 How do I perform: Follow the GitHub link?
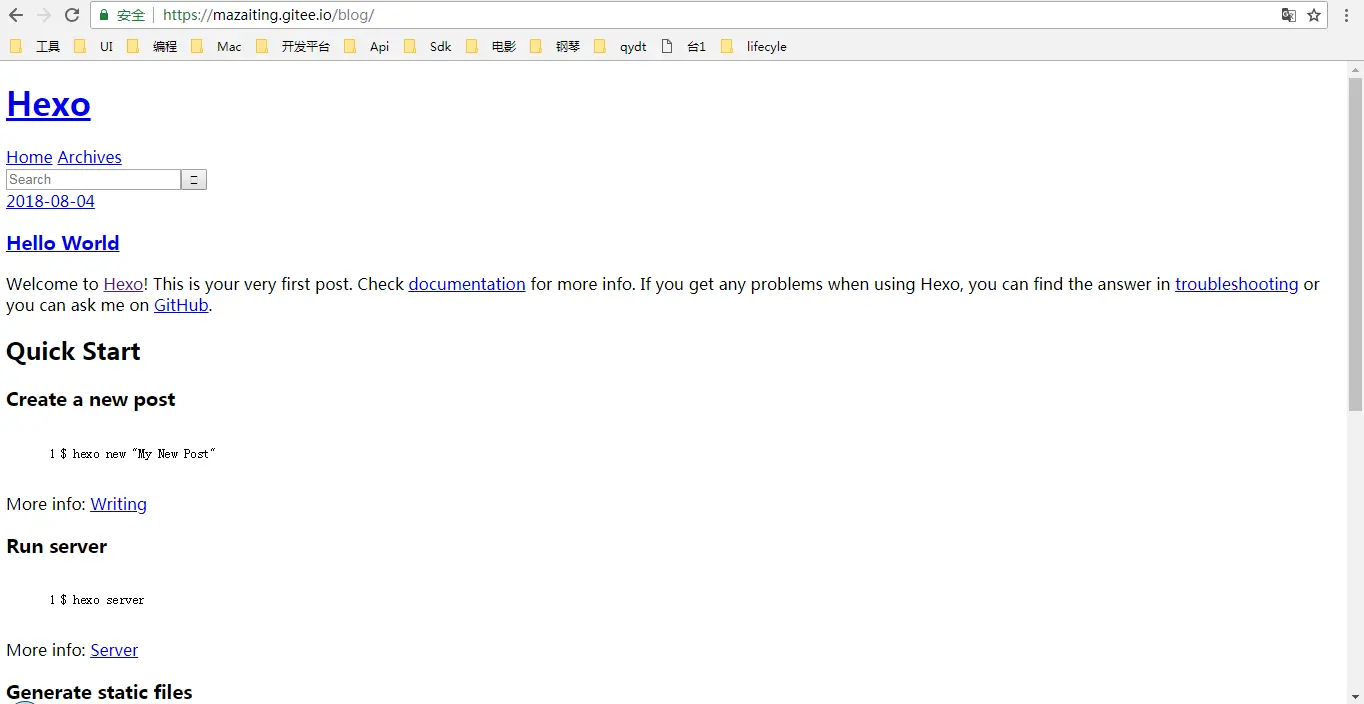click(x=181, y=305)
